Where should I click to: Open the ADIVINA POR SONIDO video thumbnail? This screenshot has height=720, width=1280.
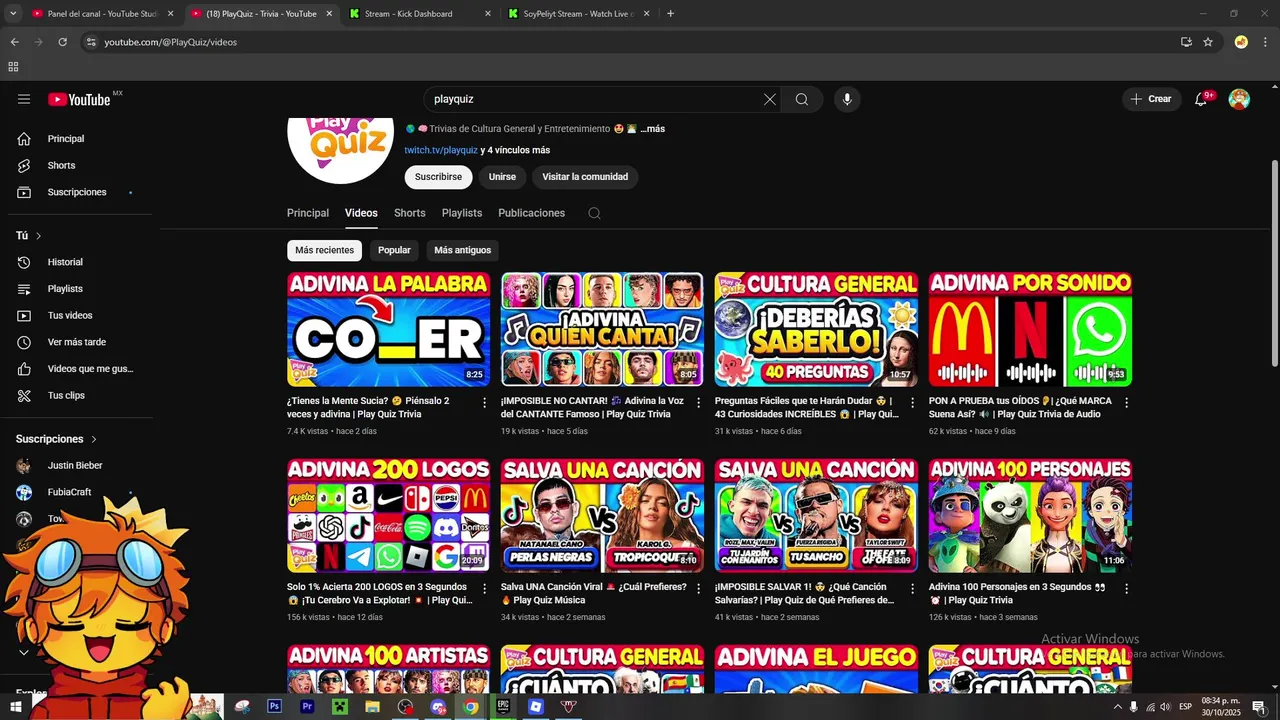click(1030, 329)
